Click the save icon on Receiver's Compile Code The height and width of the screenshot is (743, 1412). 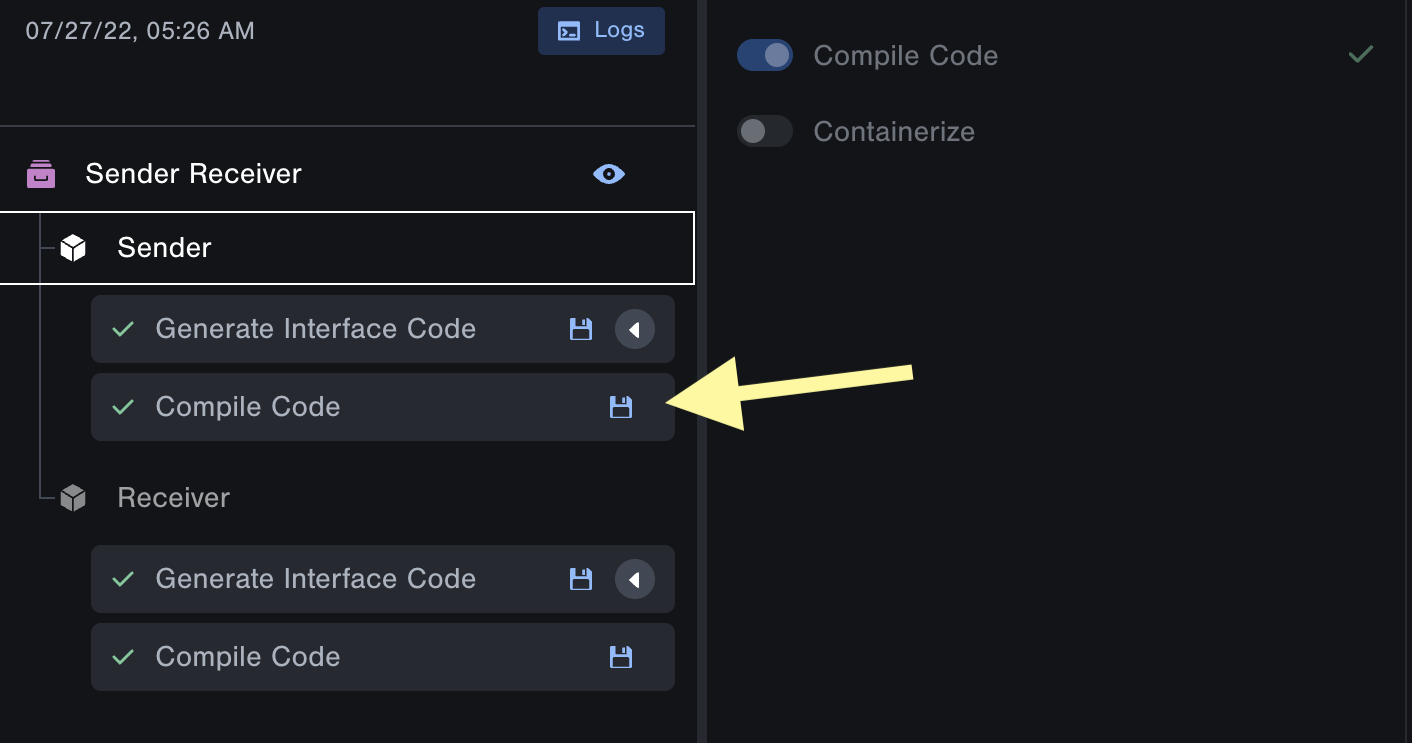tap(621, 657)
